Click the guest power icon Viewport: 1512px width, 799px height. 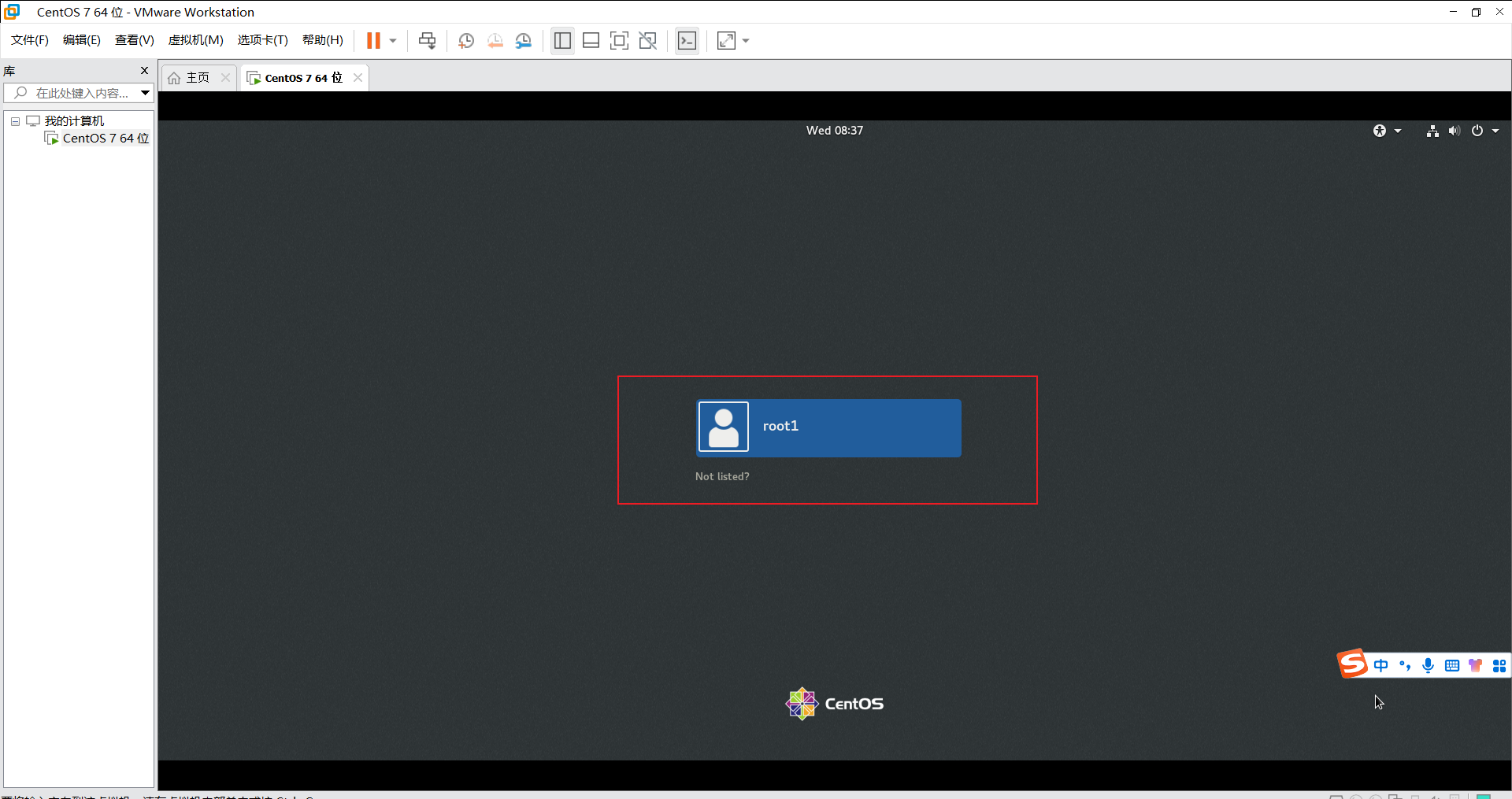tap(1477, 131)
